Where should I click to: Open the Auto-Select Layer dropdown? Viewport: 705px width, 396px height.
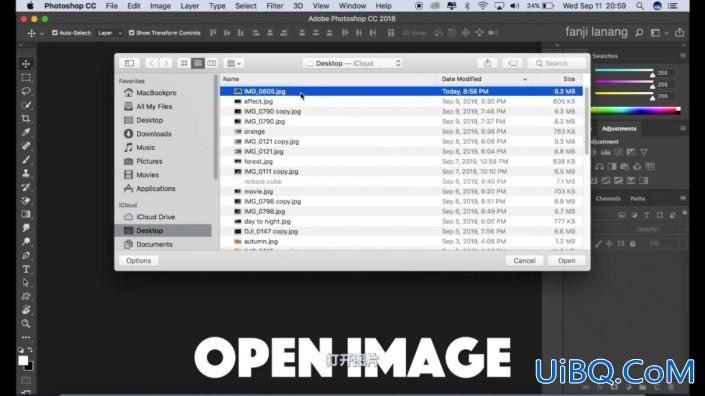109,33
